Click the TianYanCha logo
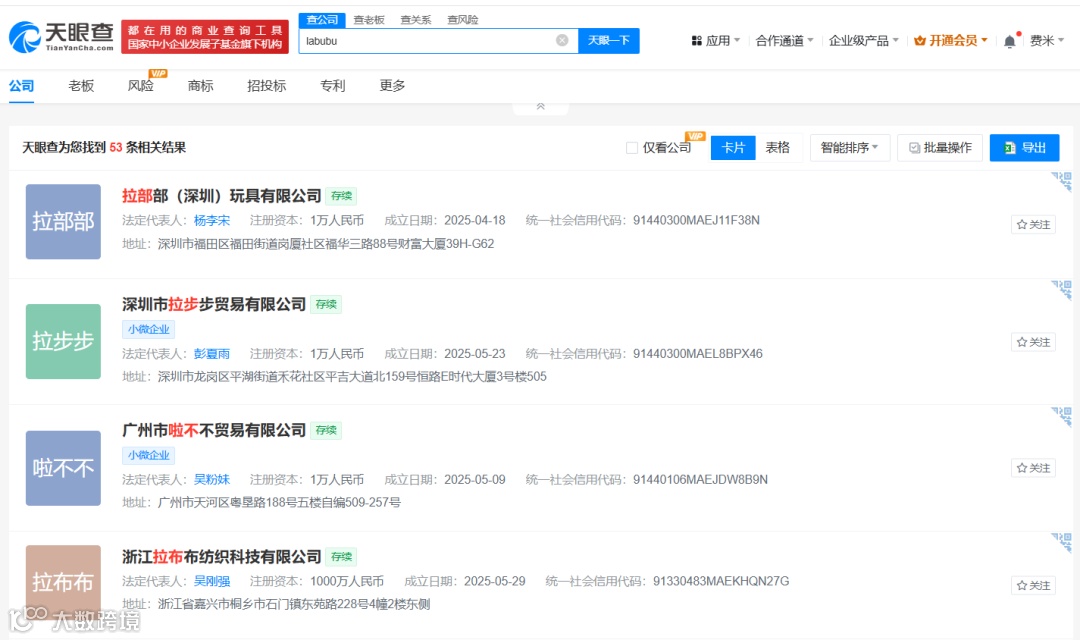This screenshot has height=640, width=1080. tap(61, 37)
